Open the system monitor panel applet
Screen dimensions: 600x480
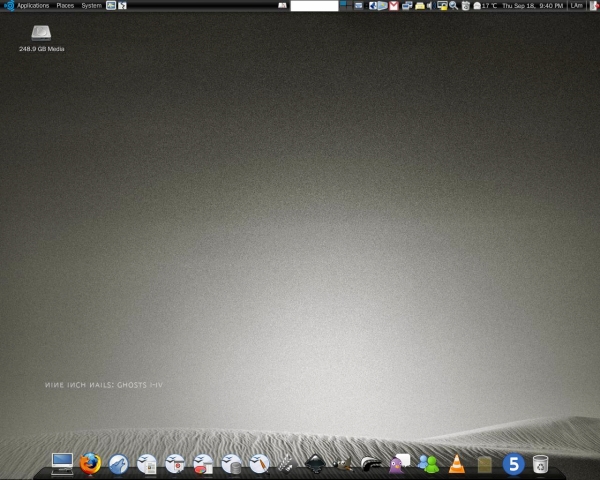point(111,5)
